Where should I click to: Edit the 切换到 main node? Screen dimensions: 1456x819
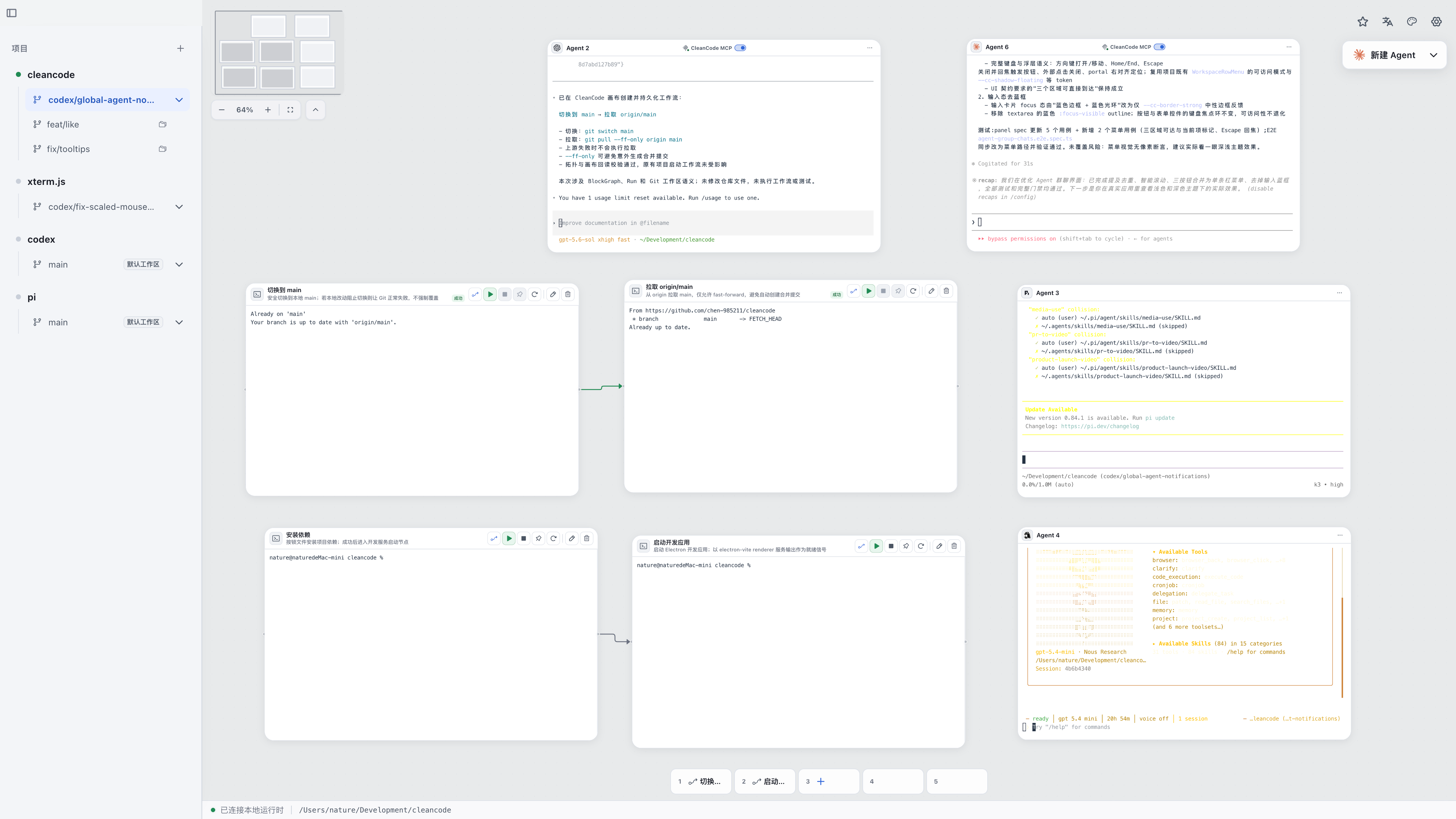(553, 294)
